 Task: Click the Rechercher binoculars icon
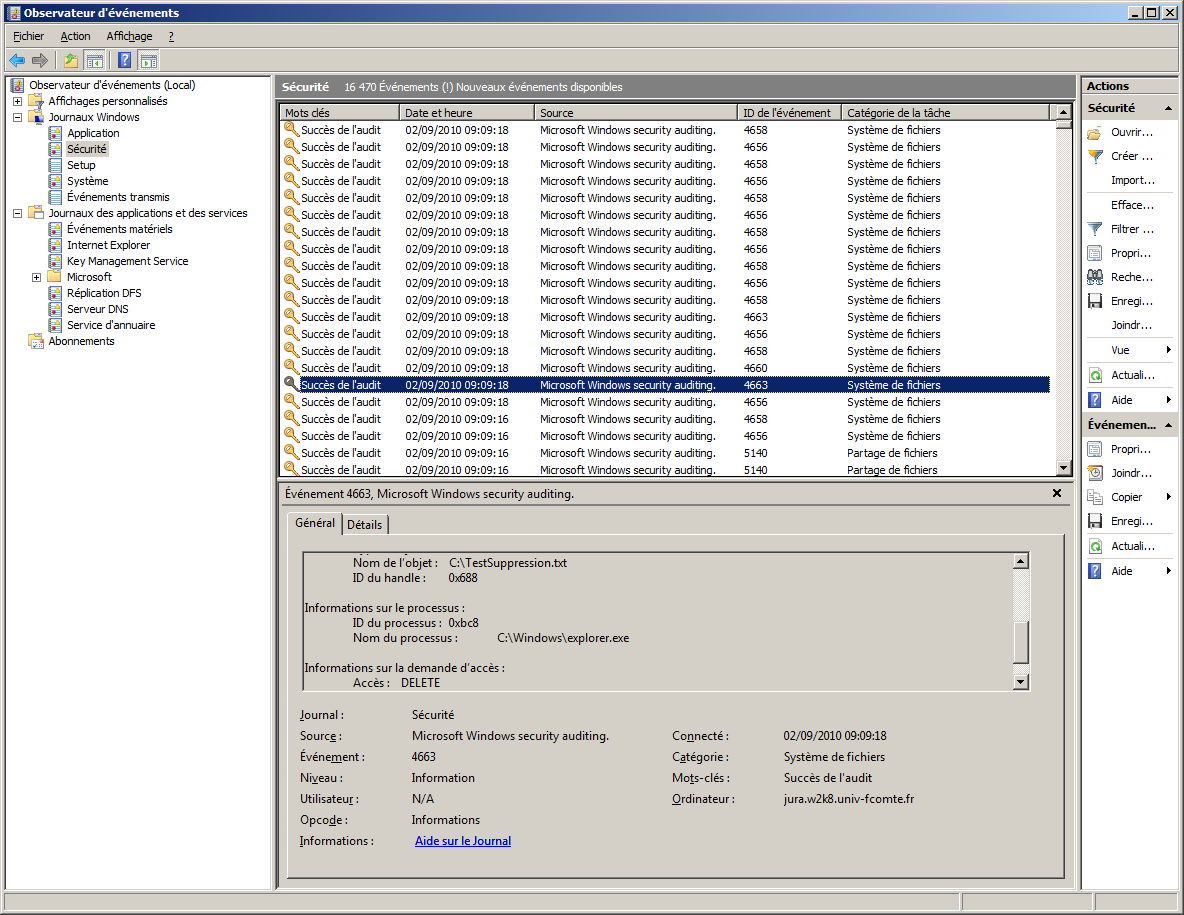[1095, 277]
